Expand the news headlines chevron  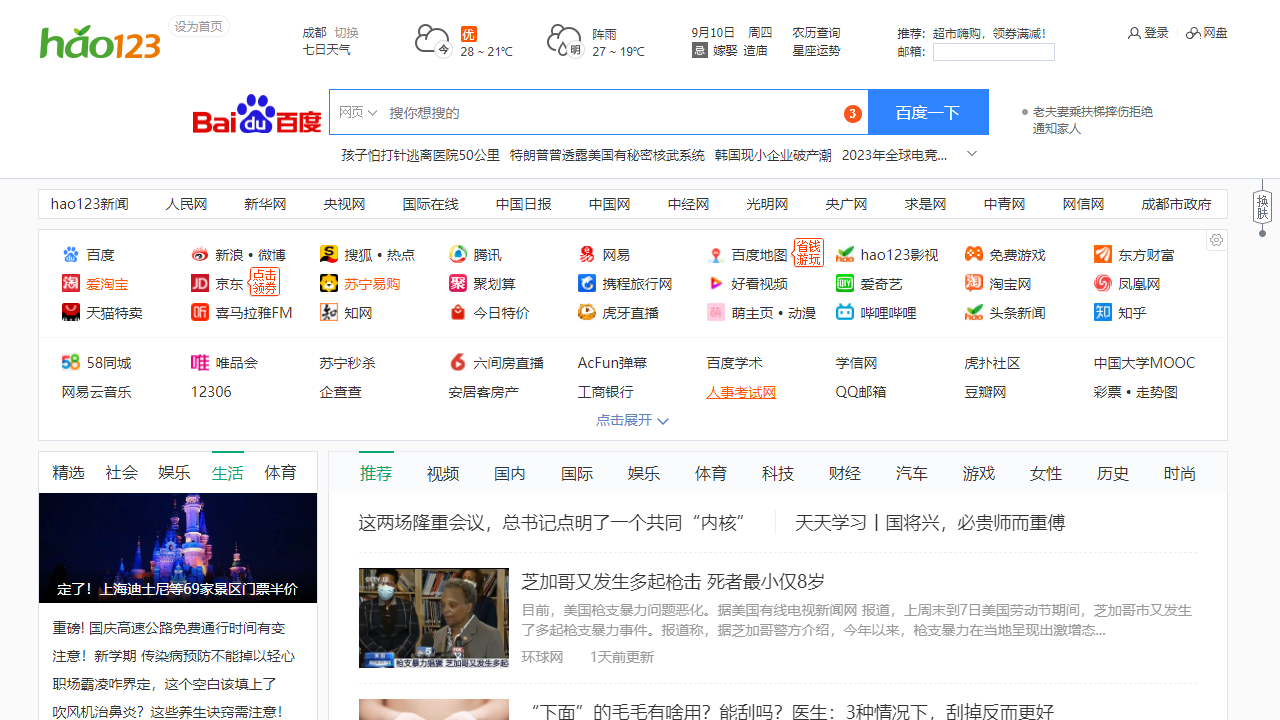(x=971, y=154)
